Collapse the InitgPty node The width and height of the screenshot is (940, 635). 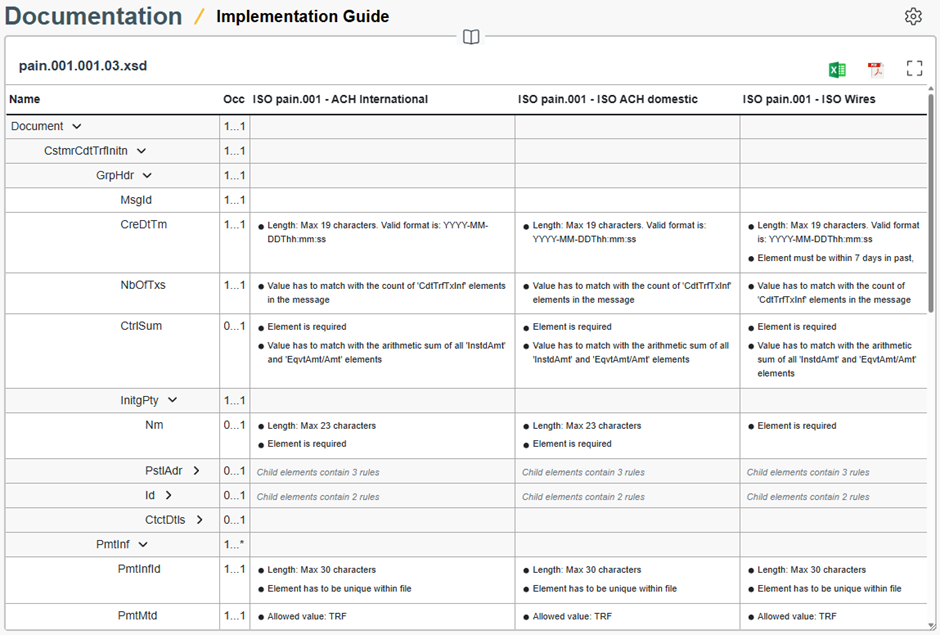[x=172, y=401]
